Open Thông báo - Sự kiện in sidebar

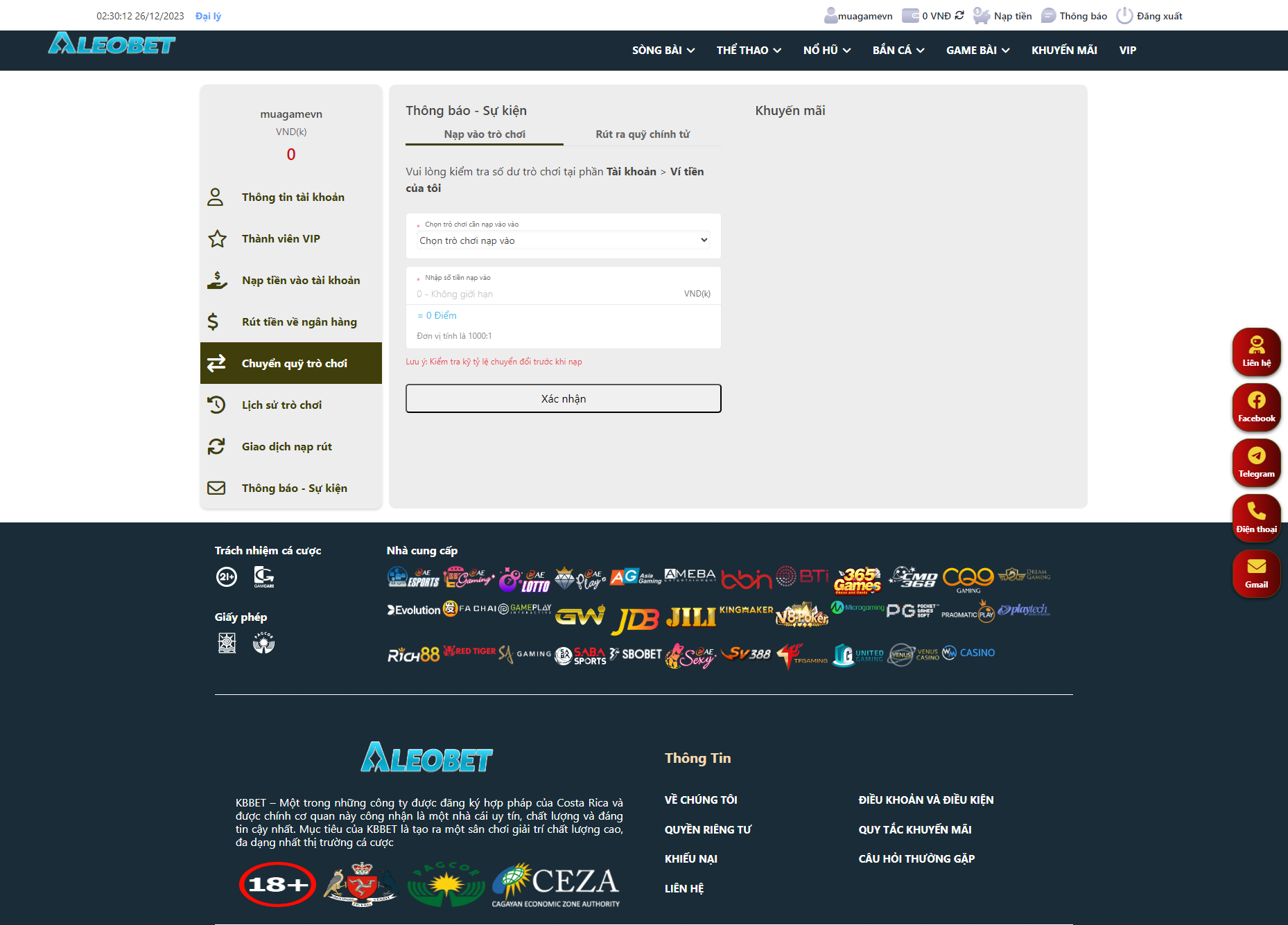[291, 488]
